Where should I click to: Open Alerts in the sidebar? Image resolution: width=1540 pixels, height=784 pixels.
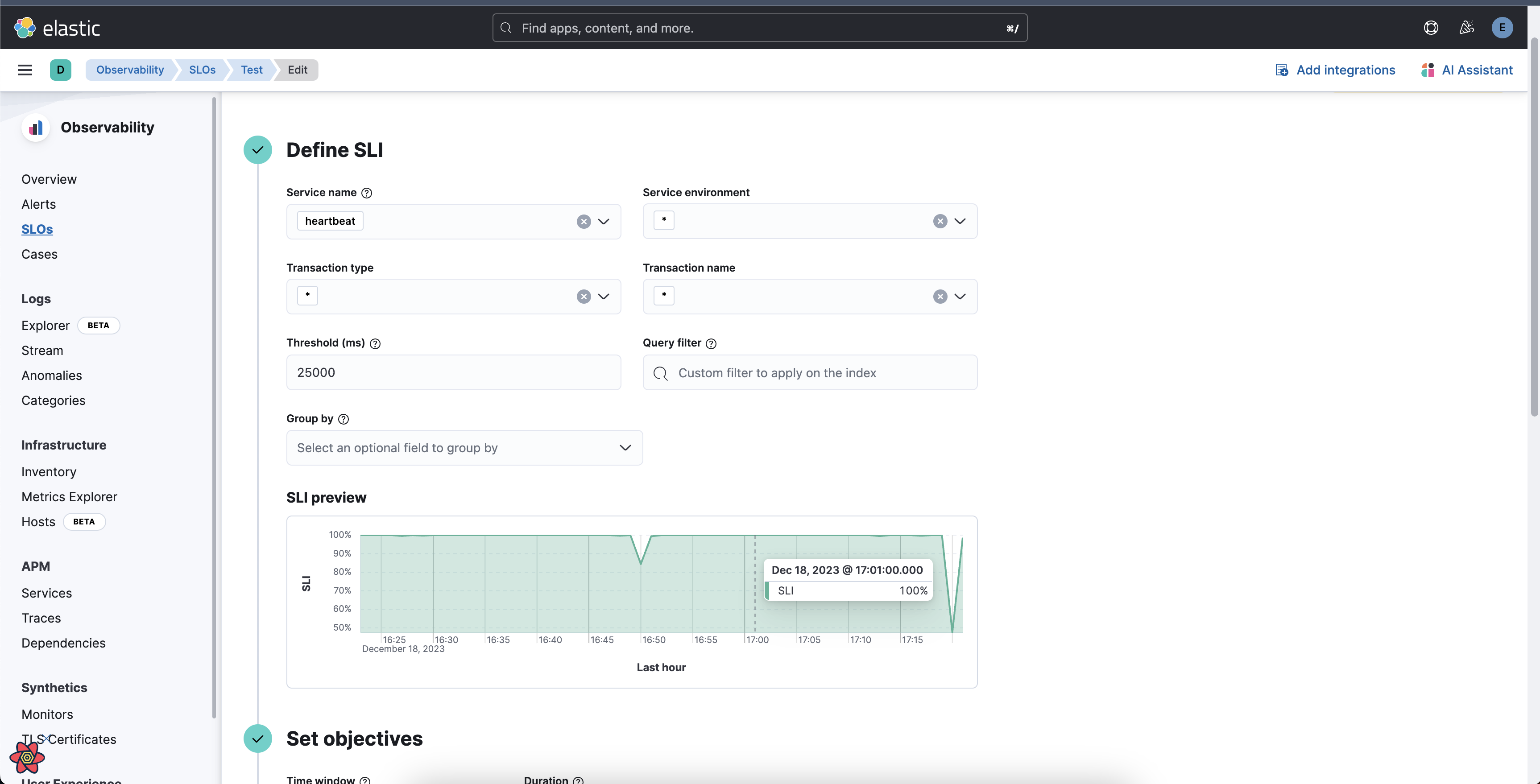coord(38,204)
